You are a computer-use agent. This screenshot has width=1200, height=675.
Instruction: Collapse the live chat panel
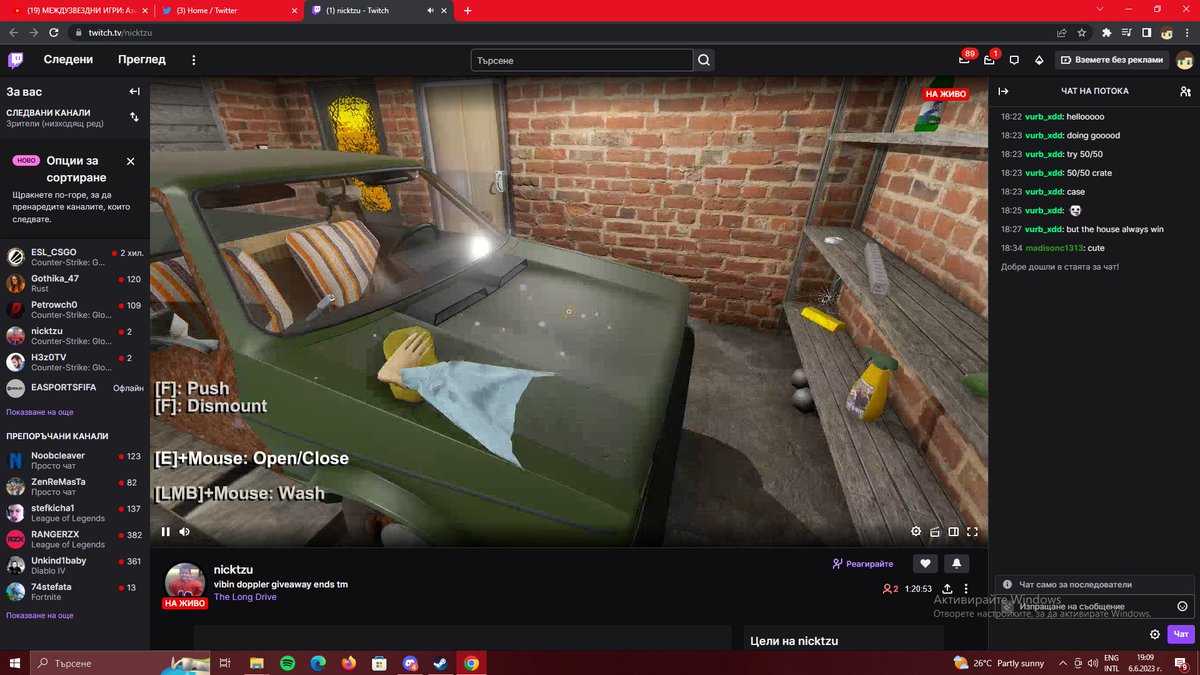[1003, 91]
